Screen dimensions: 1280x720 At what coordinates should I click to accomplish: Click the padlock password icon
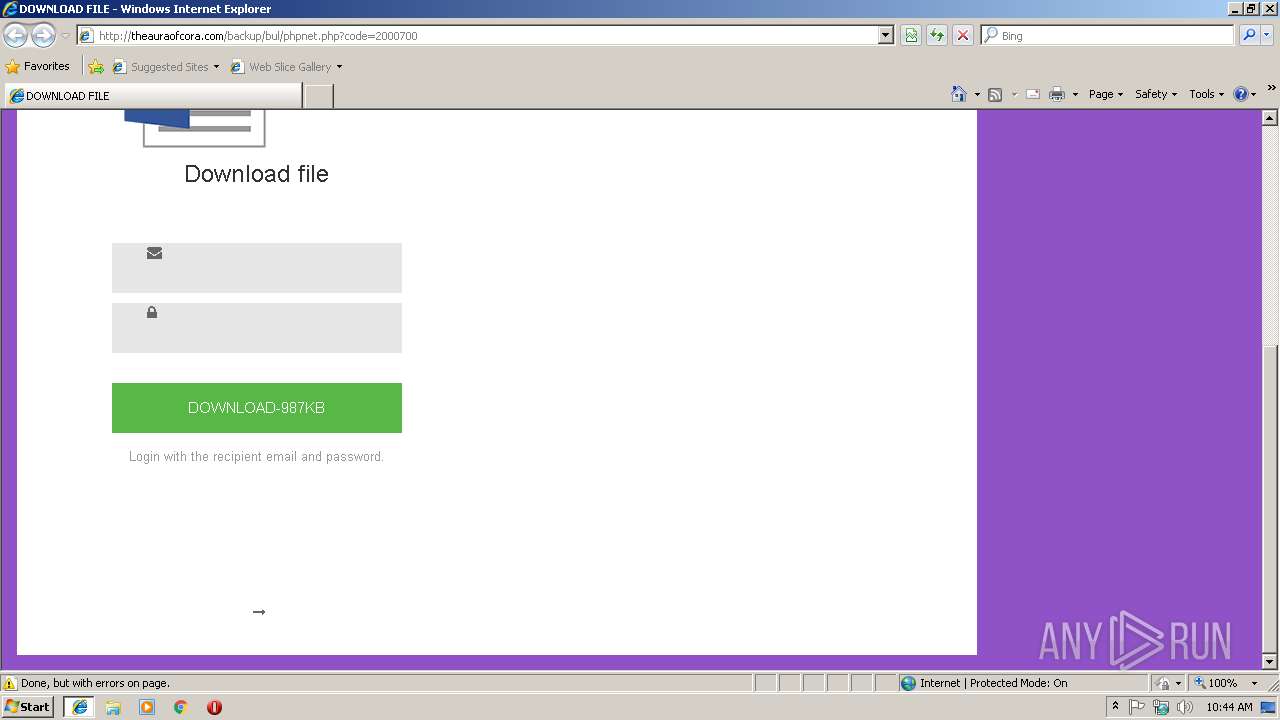click(x=152, y=312)
